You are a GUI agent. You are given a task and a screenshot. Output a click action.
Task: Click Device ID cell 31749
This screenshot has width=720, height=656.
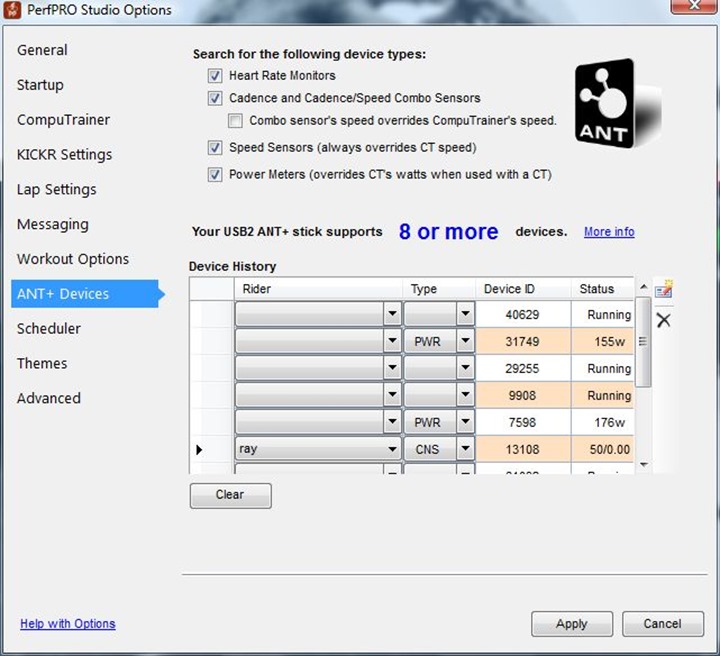coord(523,342)
